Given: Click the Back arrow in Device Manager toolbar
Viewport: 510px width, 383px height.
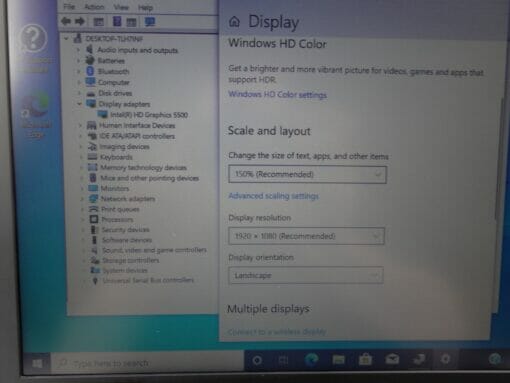Looking at the screenshot, I should pyautogui.click(x=66, y=21).
